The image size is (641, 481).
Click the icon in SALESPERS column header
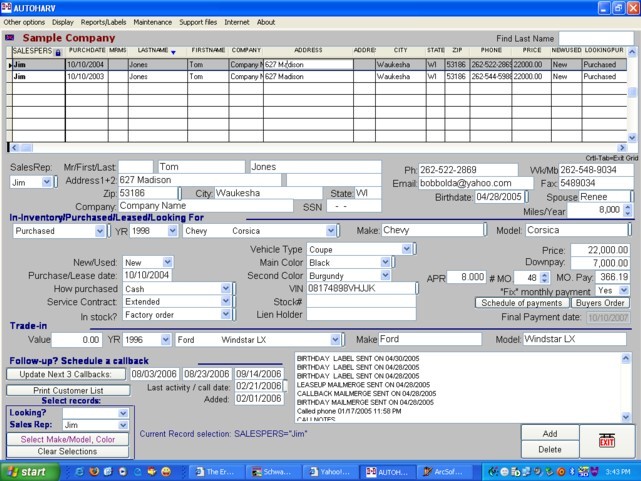(57, 52)
